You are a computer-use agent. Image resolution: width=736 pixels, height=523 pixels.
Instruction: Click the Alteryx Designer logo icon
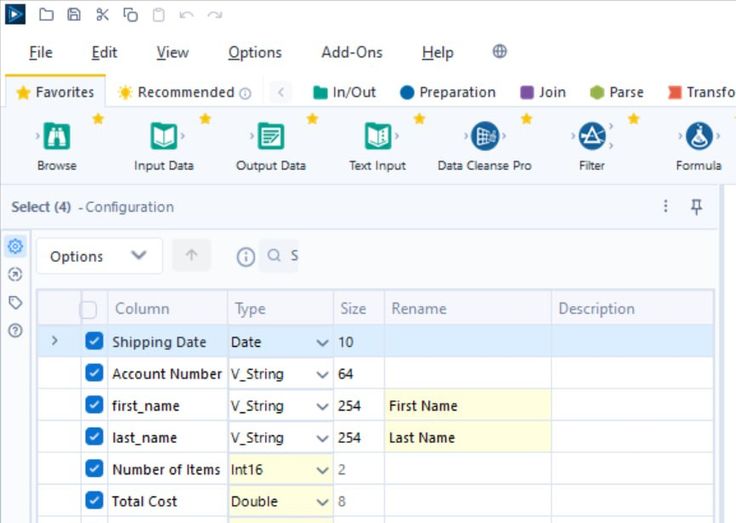15,14
